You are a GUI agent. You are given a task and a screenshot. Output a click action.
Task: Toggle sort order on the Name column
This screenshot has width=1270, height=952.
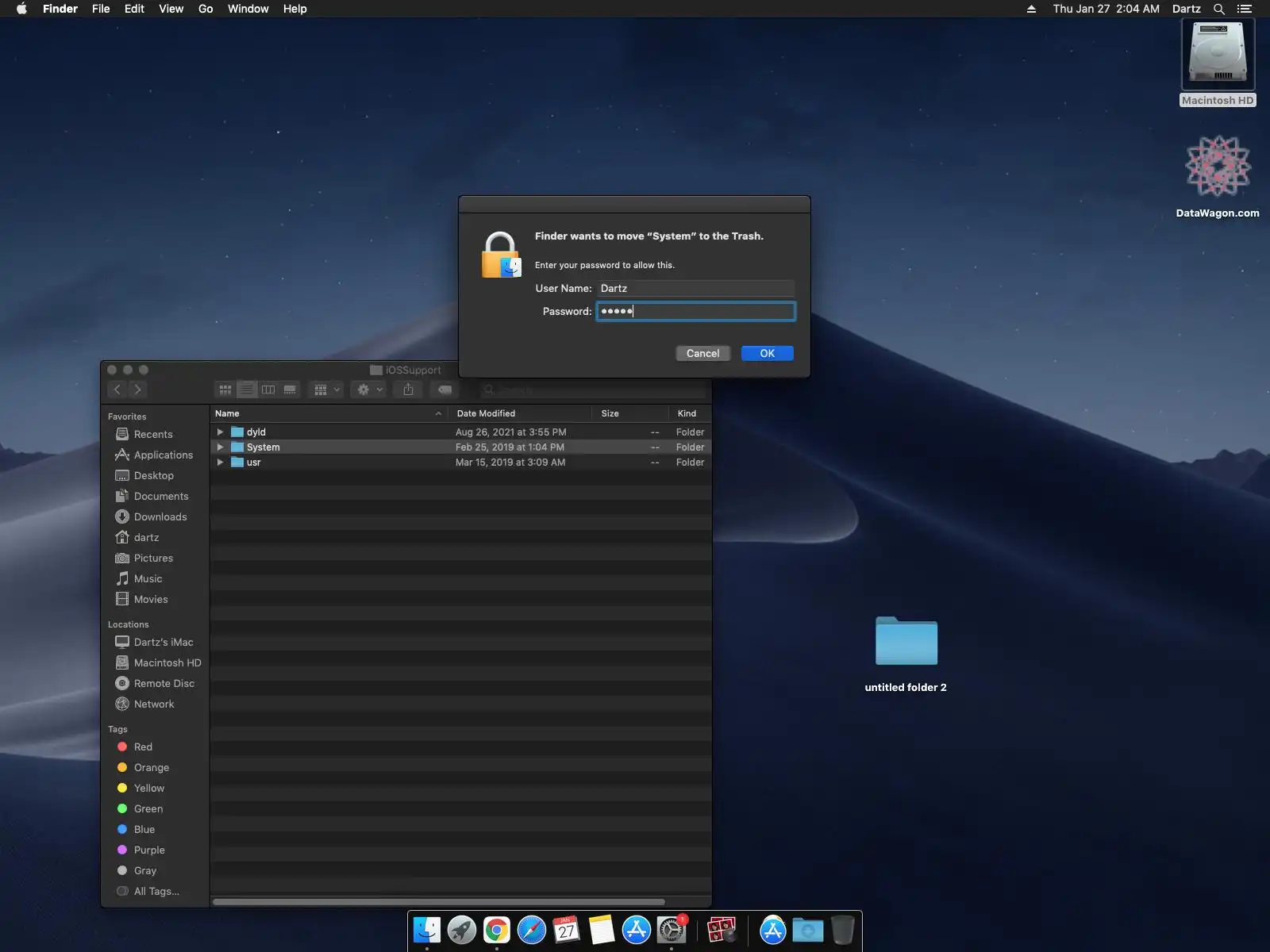329,413
